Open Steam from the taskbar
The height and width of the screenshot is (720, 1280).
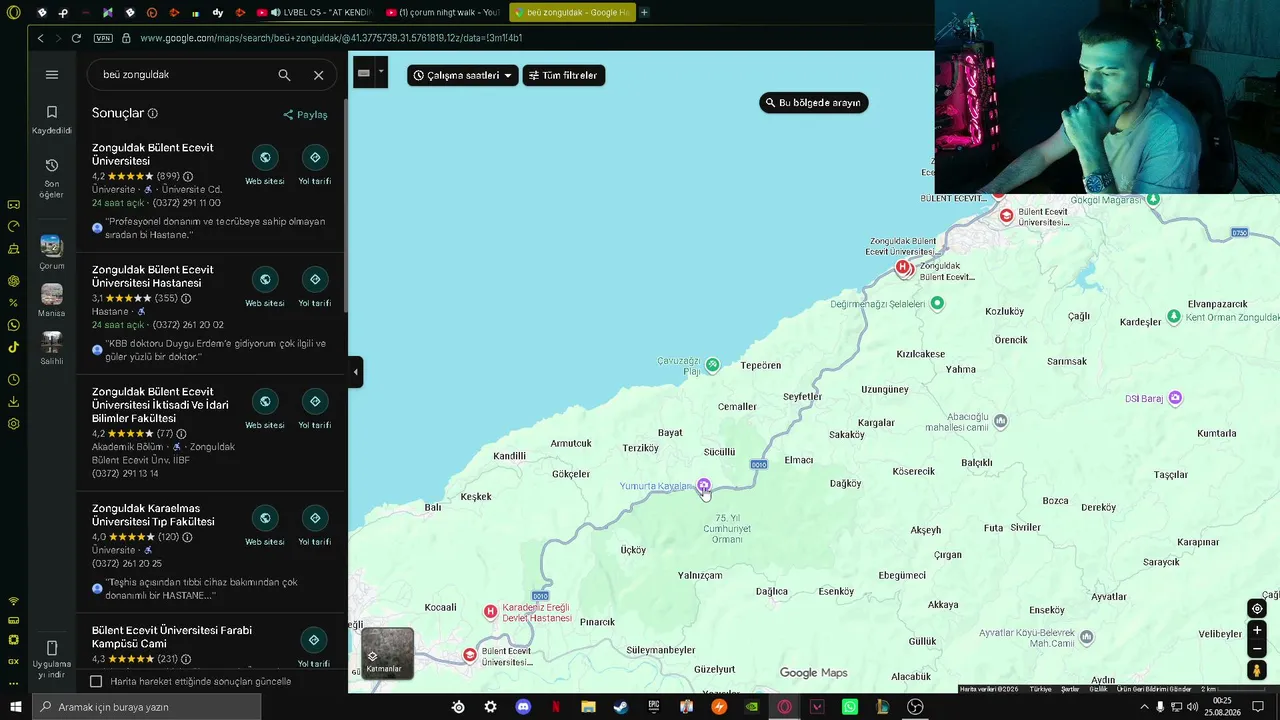tap(621, 707)
